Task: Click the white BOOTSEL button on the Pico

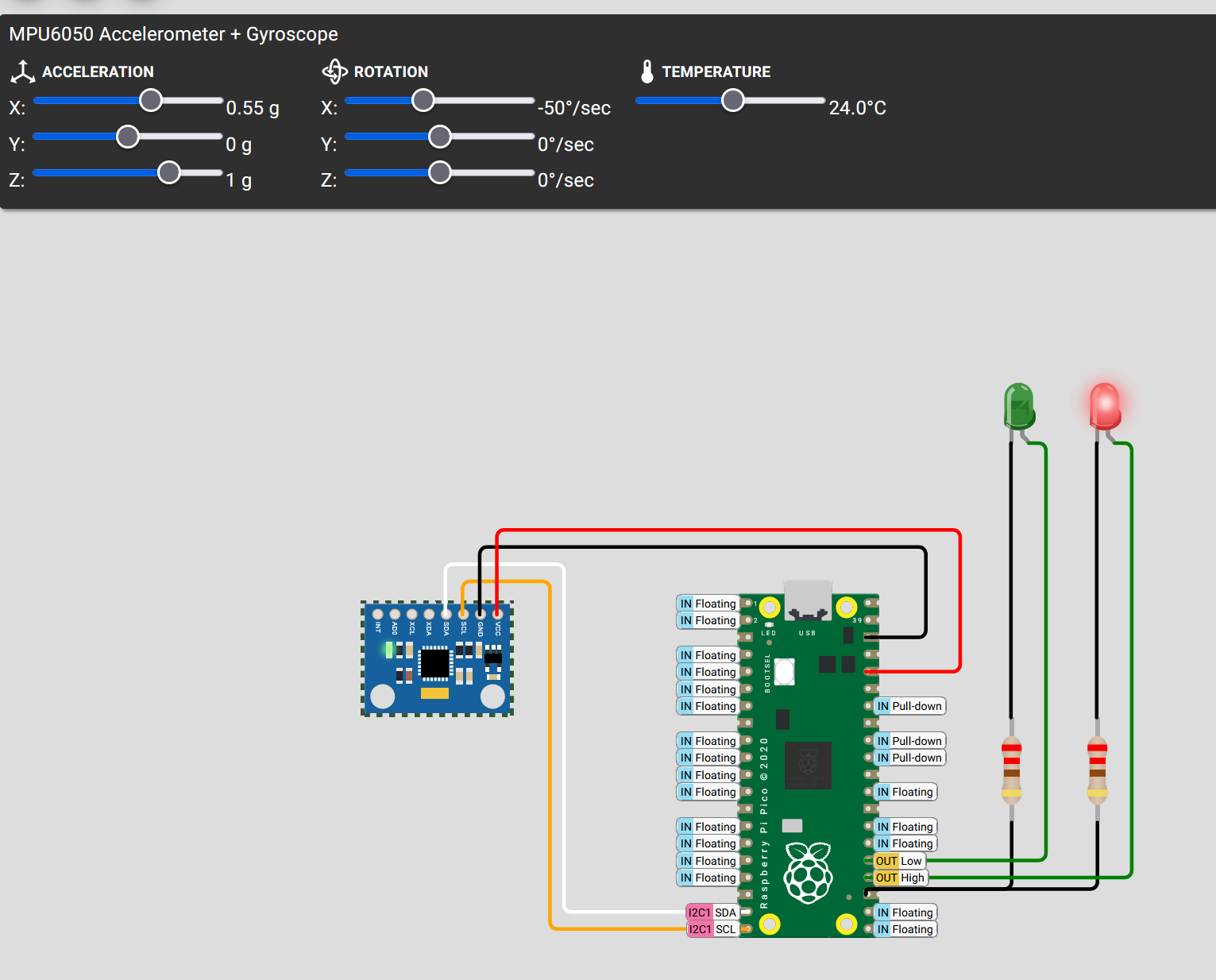Action: [784, 672]
